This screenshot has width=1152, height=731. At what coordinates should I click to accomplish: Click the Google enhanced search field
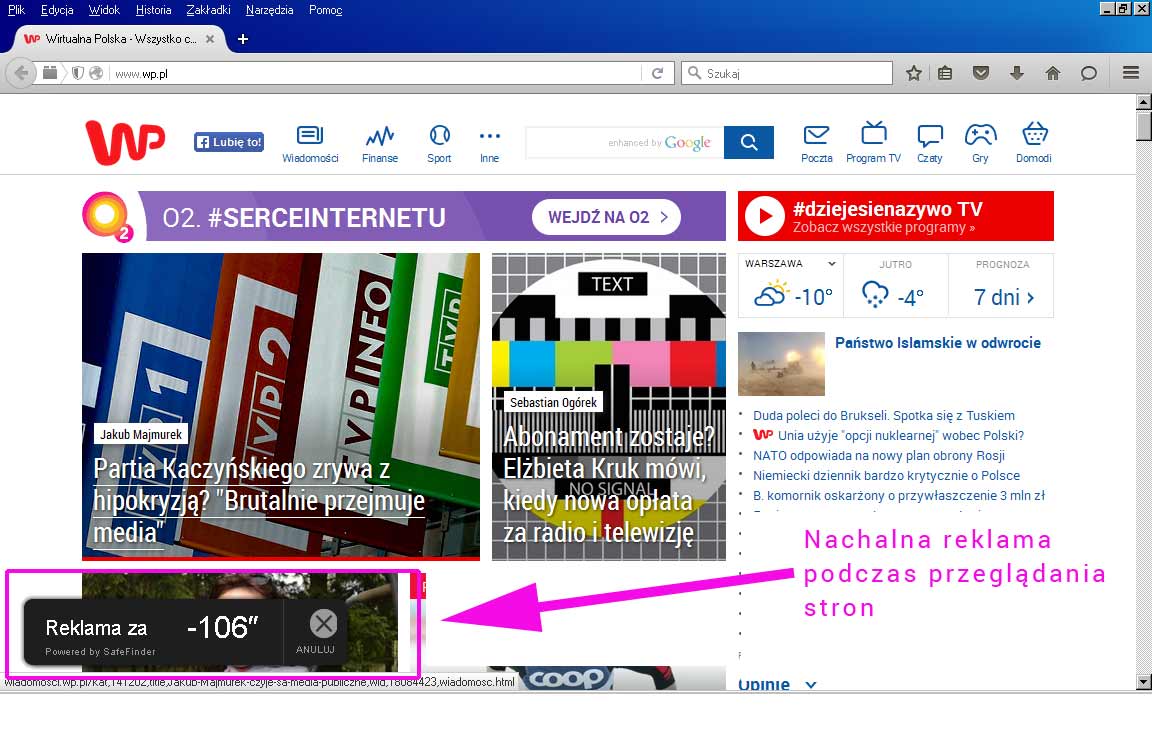(624, 143)
